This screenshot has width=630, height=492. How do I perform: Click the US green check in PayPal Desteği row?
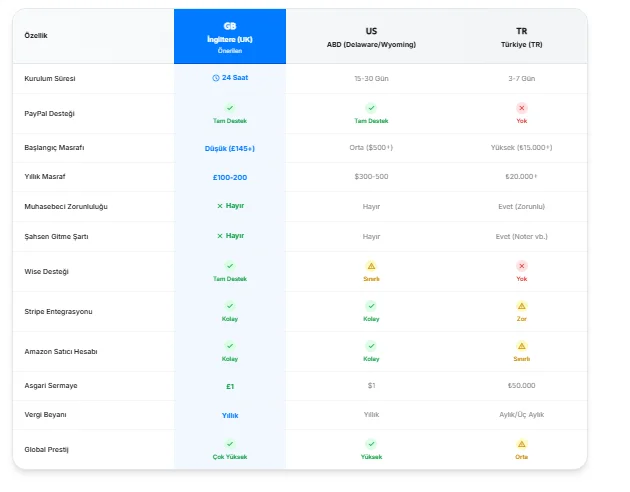(x=371, y=108)
